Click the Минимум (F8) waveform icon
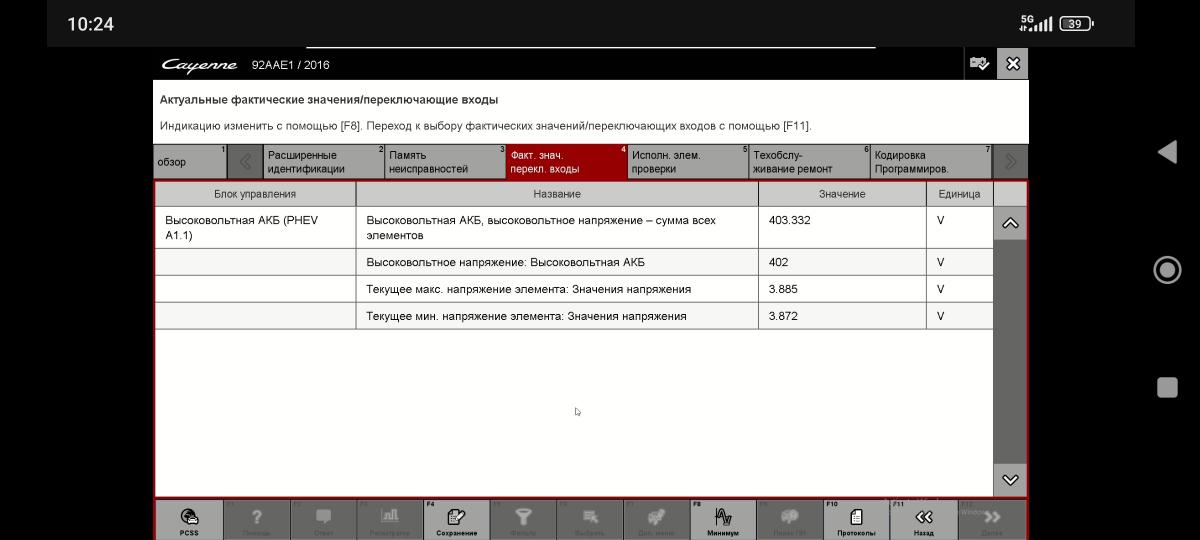The image size is (1200, 540). pos(722,518)
